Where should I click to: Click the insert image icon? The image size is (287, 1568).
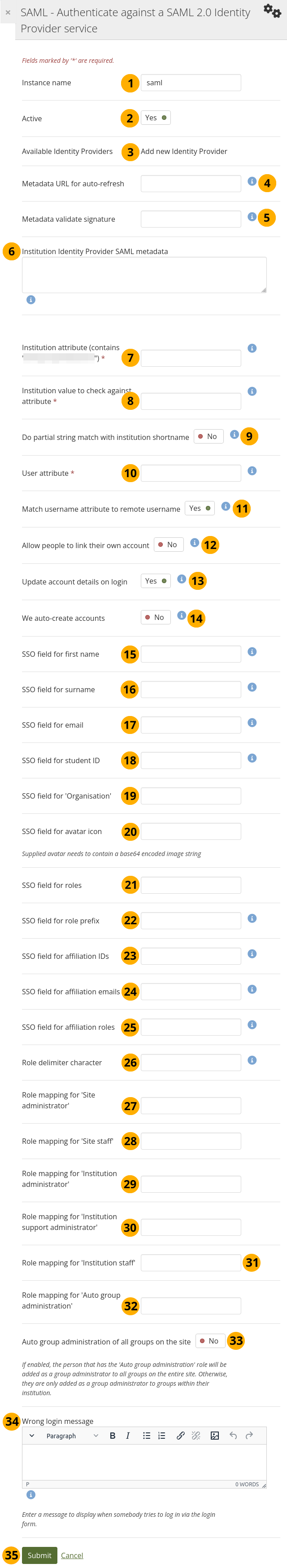[x=215, y=1435]
